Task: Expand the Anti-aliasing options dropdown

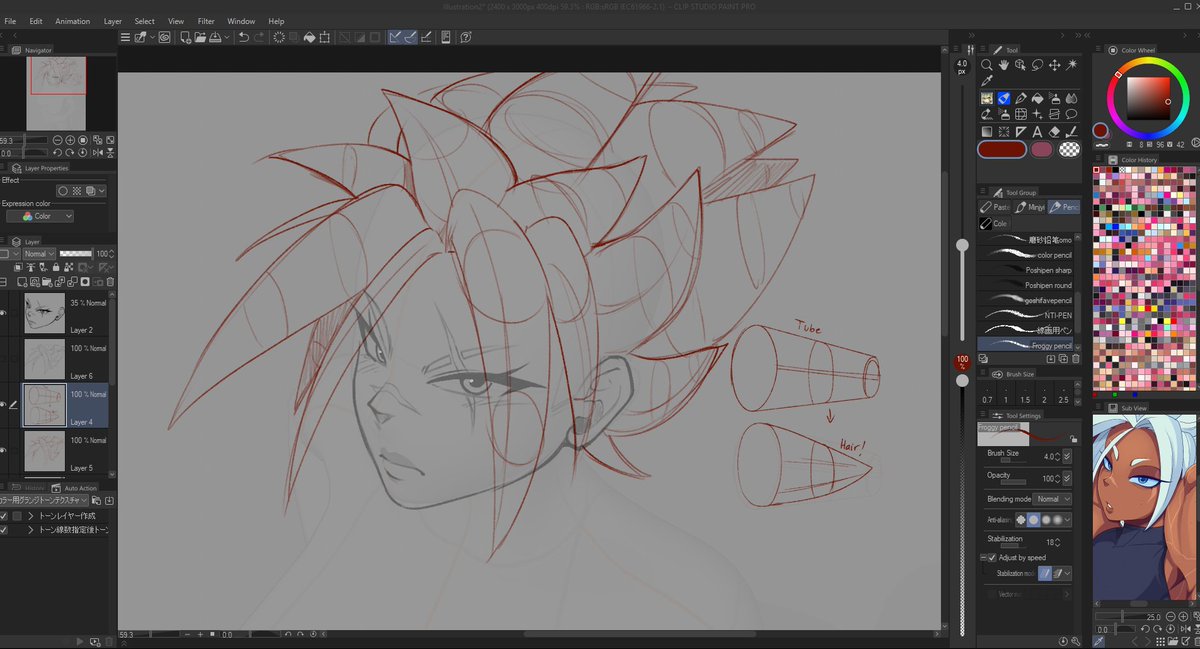Action: [1066, 519]
